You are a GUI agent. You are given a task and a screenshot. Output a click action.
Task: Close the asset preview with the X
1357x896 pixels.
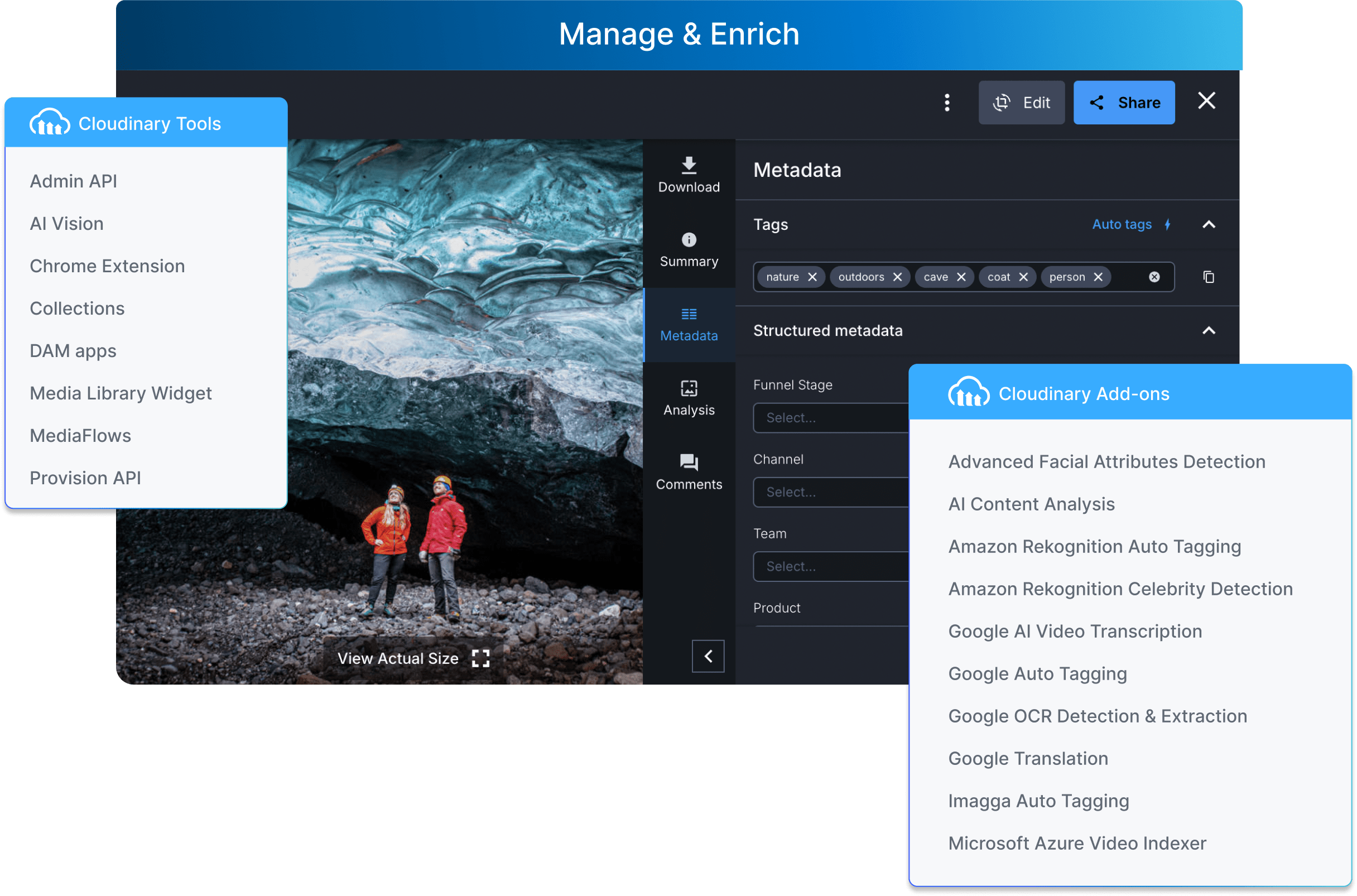pyautogui.click(x=1206, y=101)
